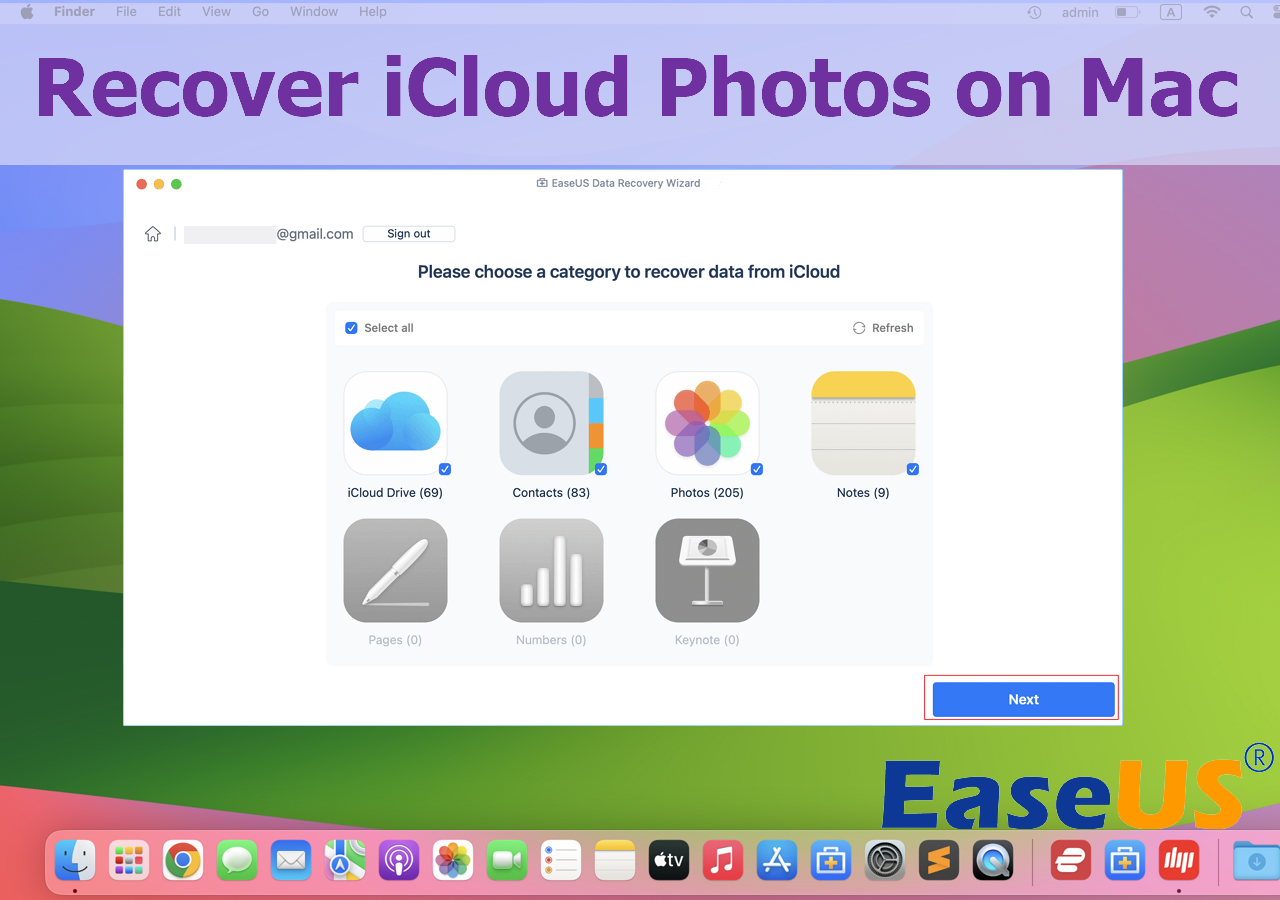Open Podcasts from the Dock
Image resolution: width=1280 pixels, height=900 pixels.
[399, 859]
